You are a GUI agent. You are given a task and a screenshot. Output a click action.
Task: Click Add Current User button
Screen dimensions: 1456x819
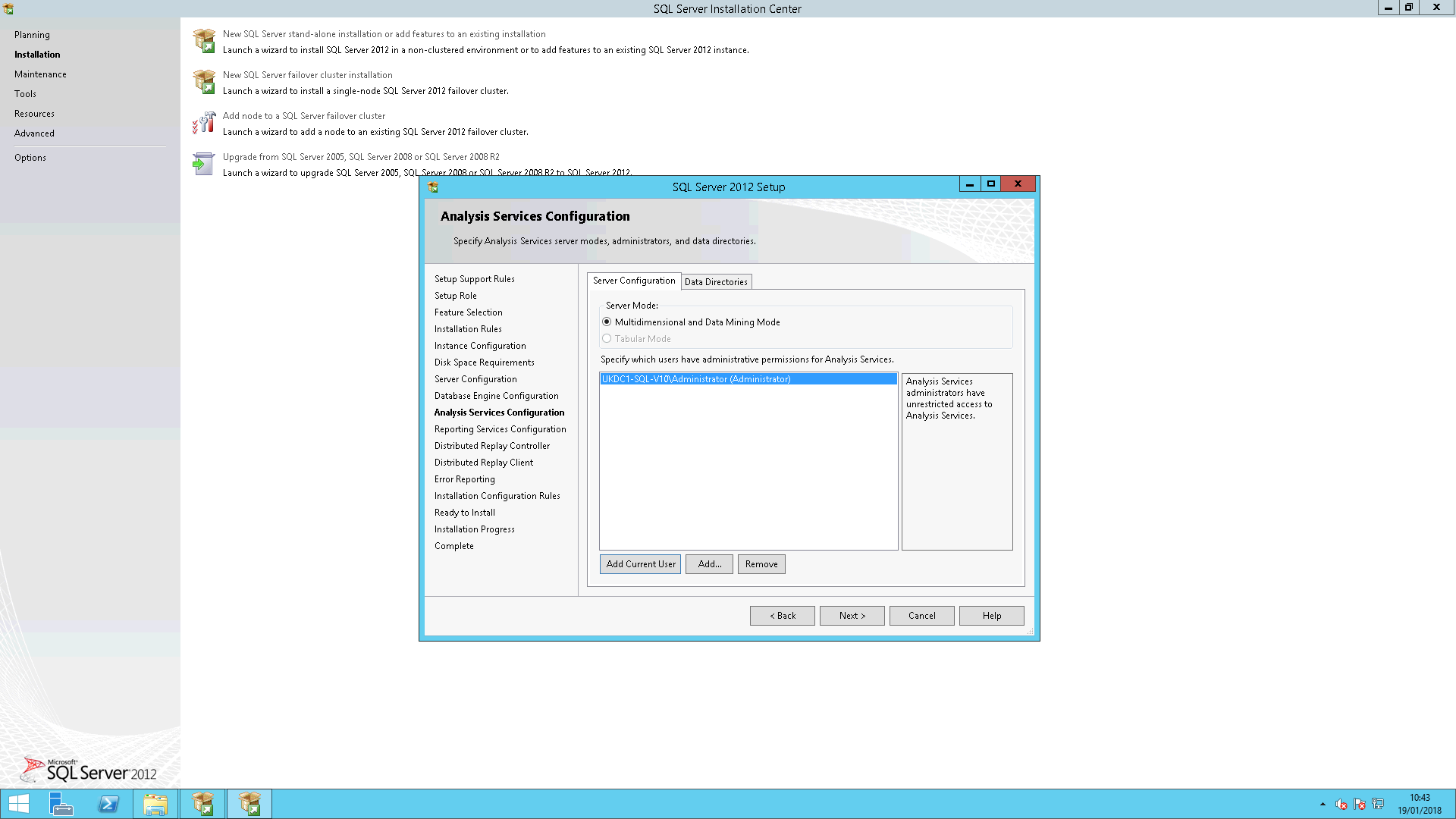pos(641,564)
